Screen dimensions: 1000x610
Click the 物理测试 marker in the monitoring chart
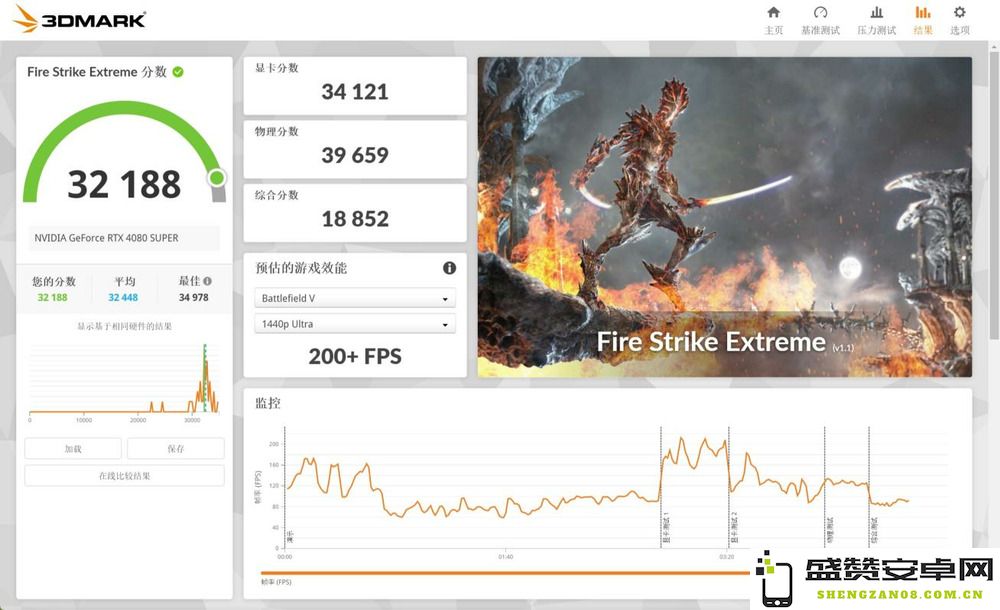pos(830,530)
